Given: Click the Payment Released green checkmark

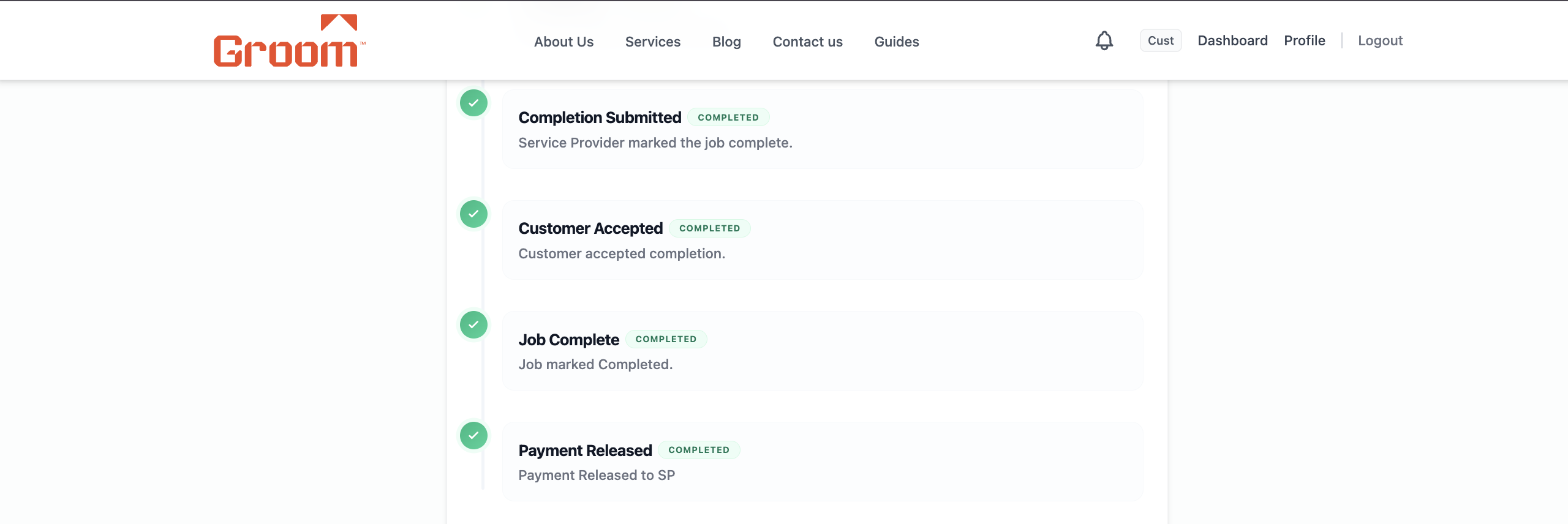Looking at the screenshot, I should [x=473, y=435].
